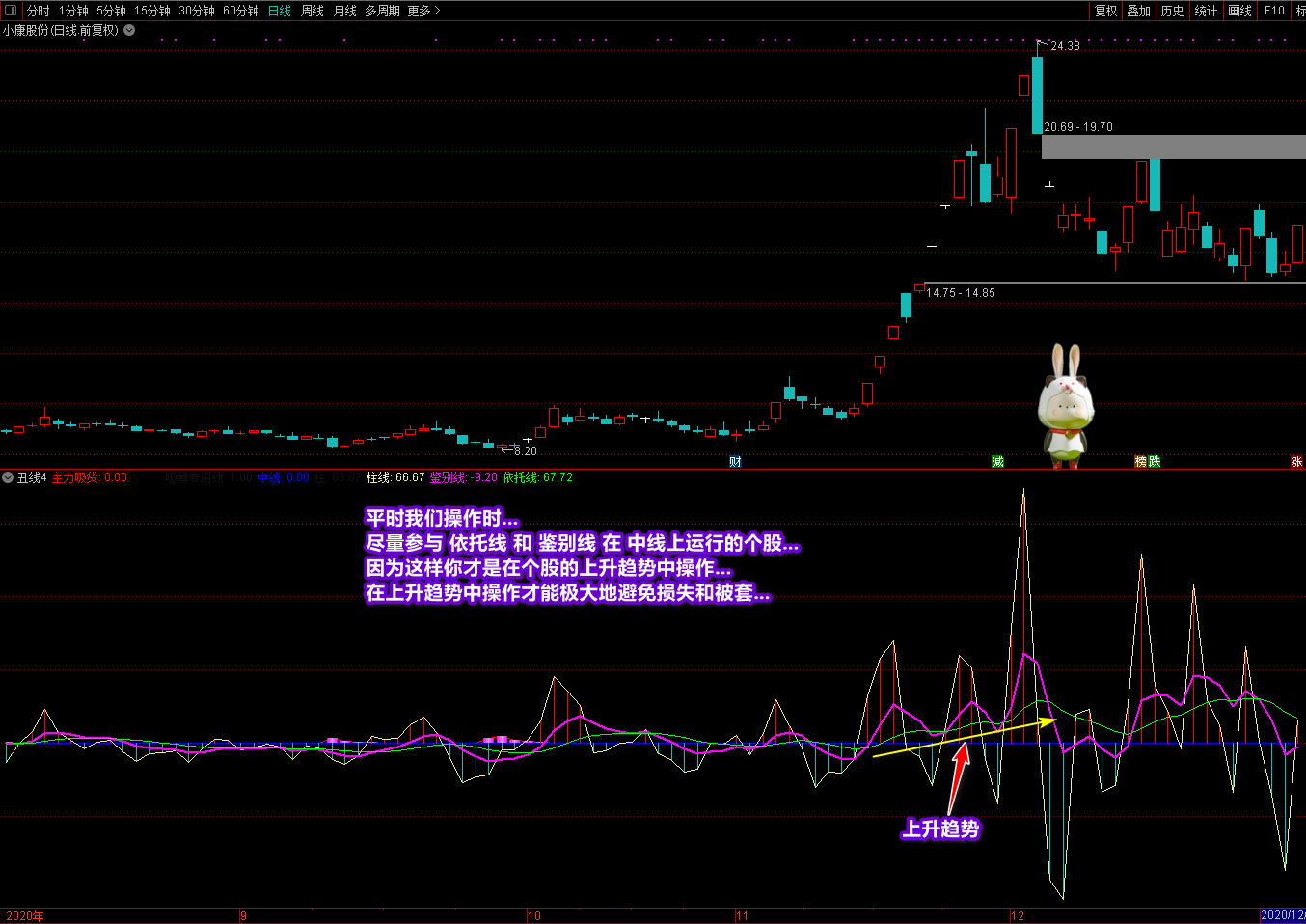Click the red 涨 marker icon
The width and height of the screenshot is (1306, 924).
(1296, 462)
